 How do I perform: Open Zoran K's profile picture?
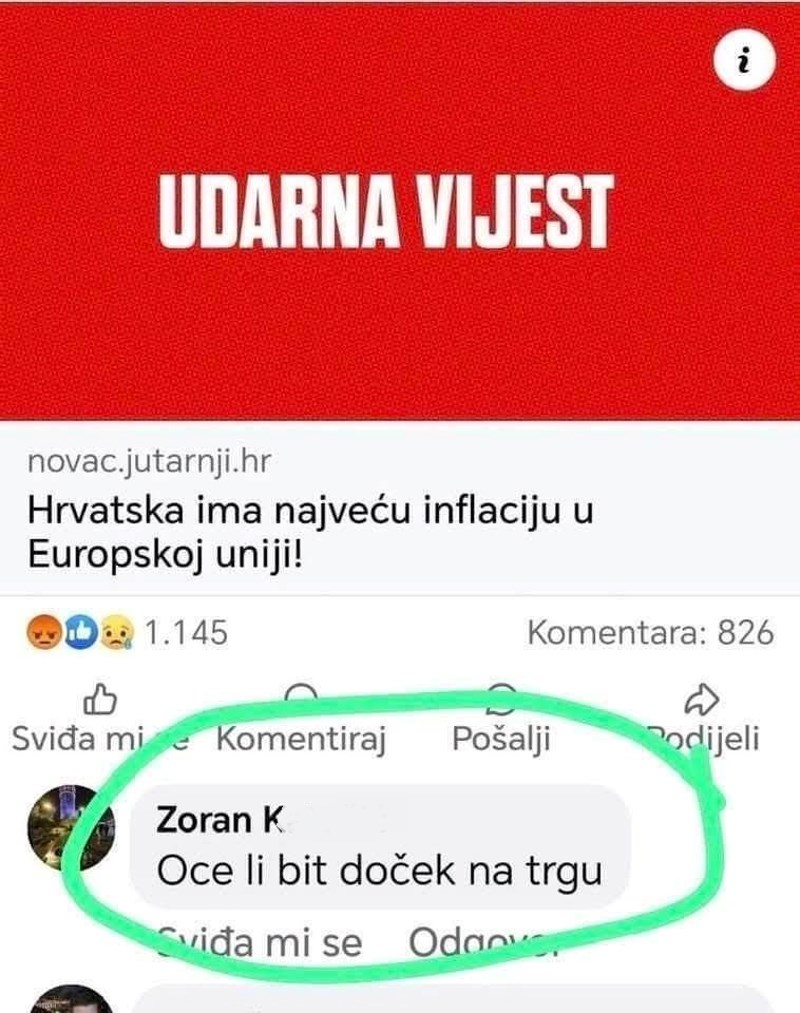tap(71, 829)
